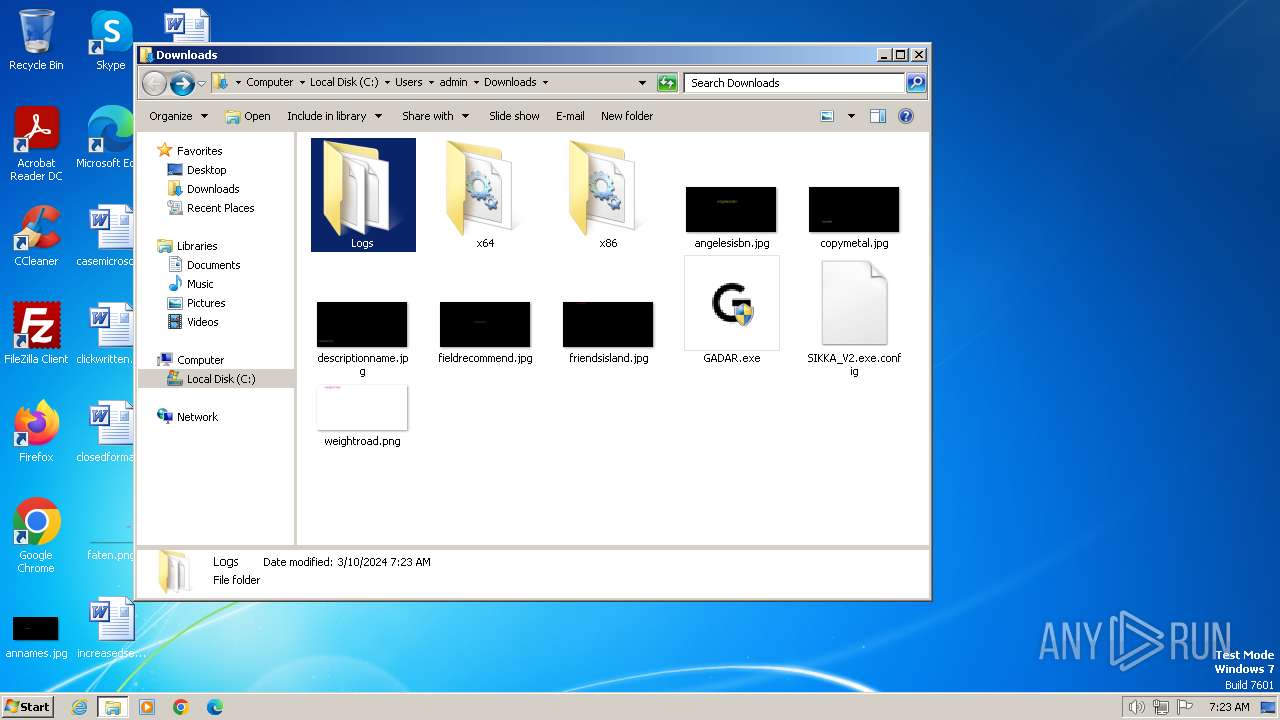Open Windows Media Player taskbar icon

147,707
